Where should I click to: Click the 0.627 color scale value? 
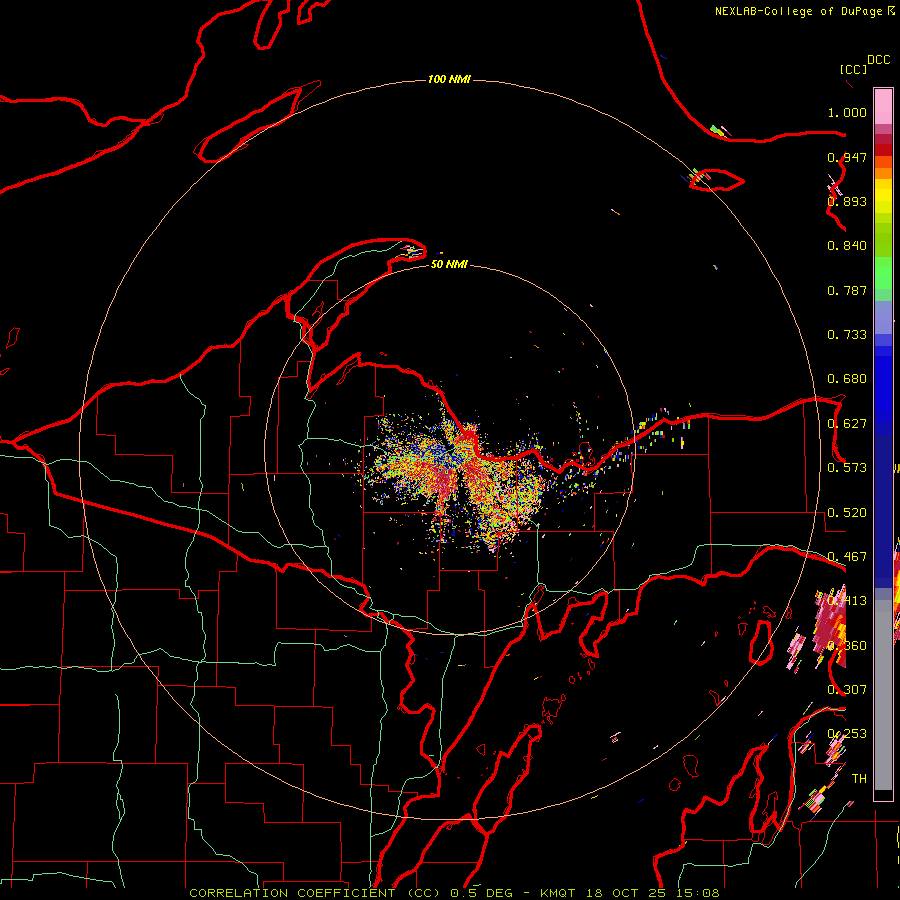coord(847,424)
